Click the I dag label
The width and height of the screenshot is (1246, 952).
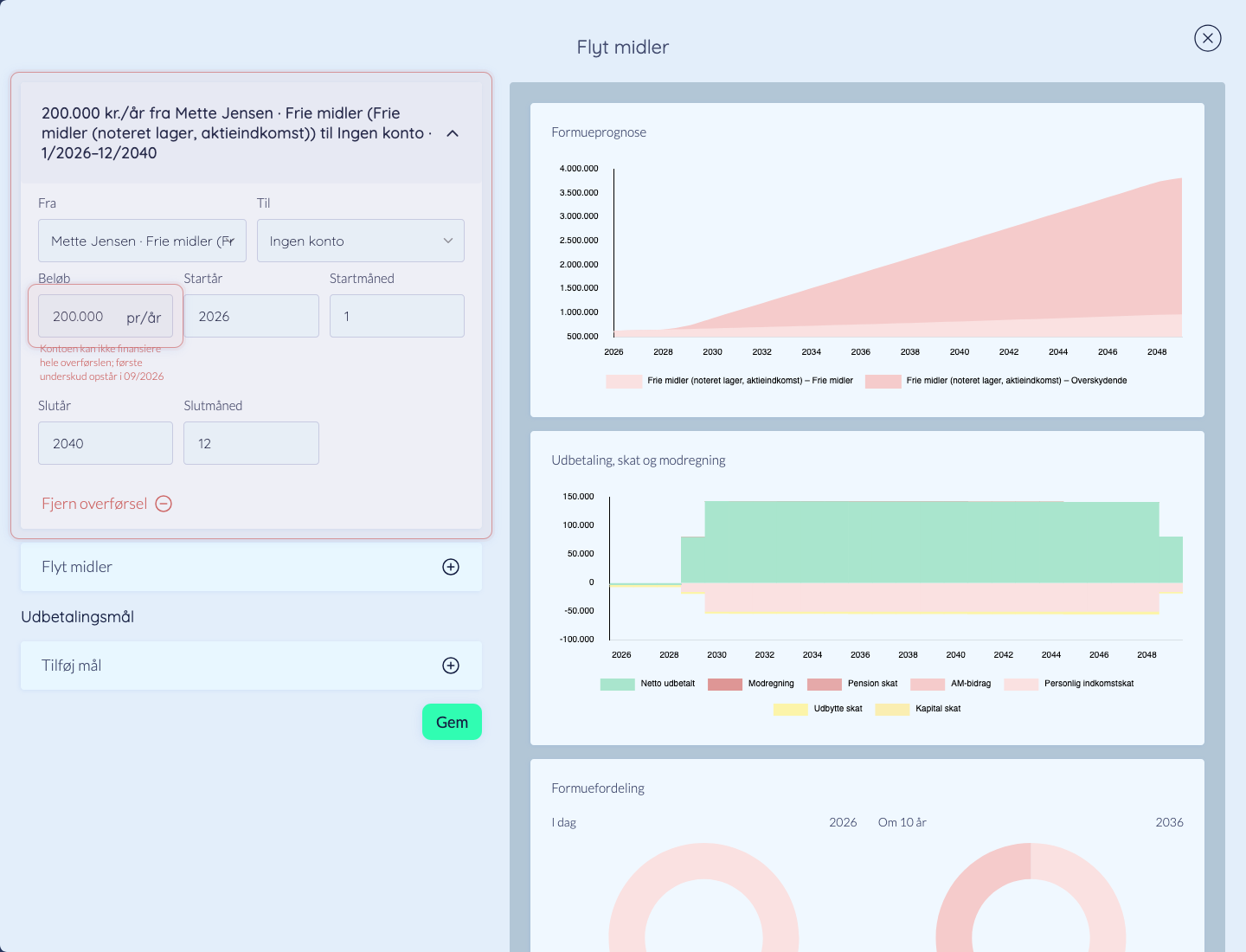pyautogui.click(x=564, y=822)
